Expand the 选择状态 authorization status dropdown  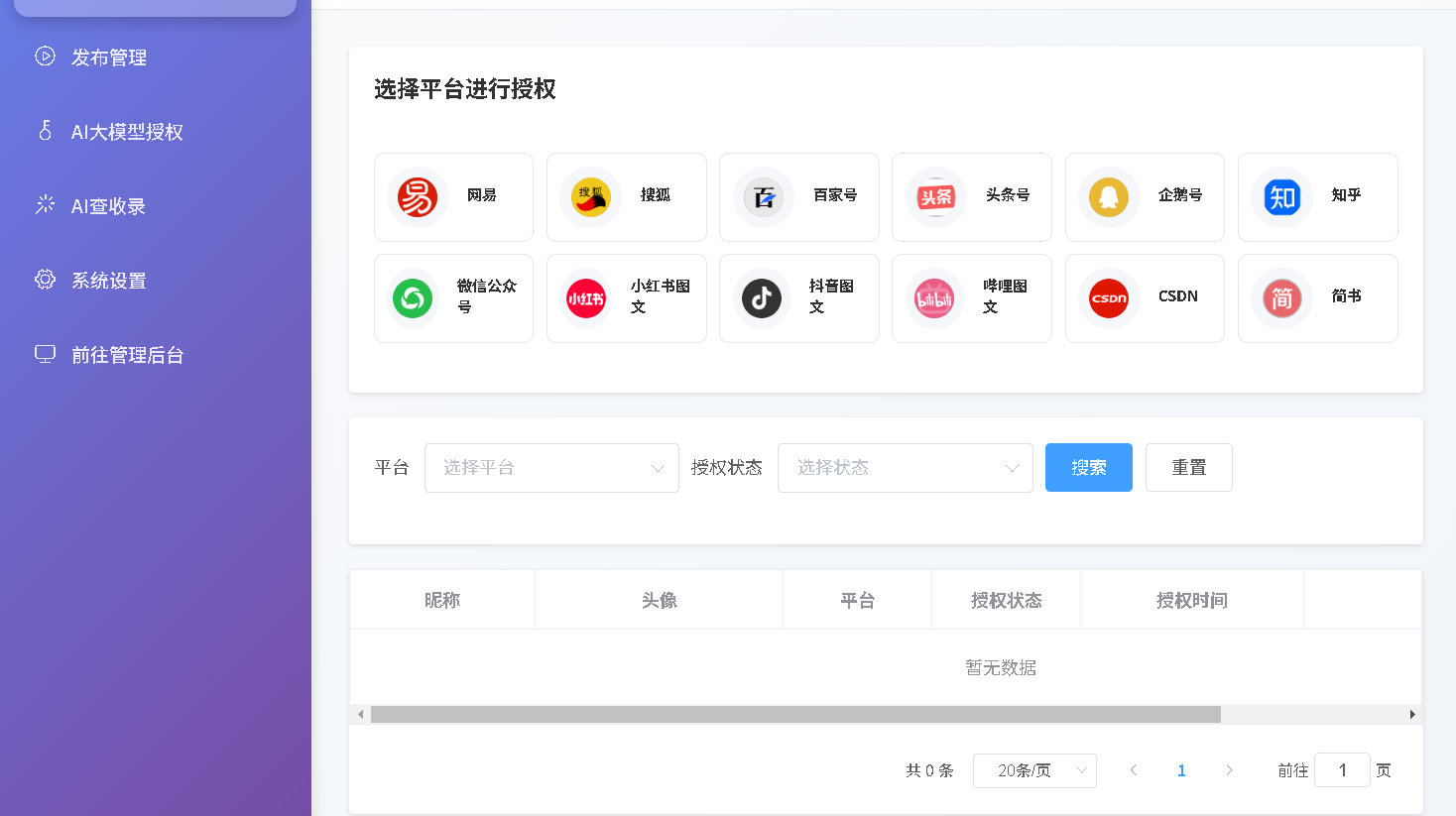click(905, 468)
